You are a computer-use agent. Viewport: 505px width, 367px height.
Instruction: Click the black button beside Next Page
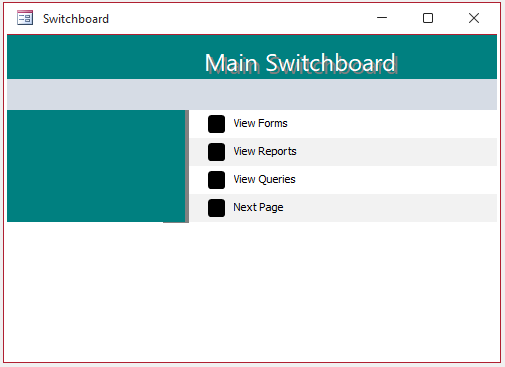click(x=216, y=208)
